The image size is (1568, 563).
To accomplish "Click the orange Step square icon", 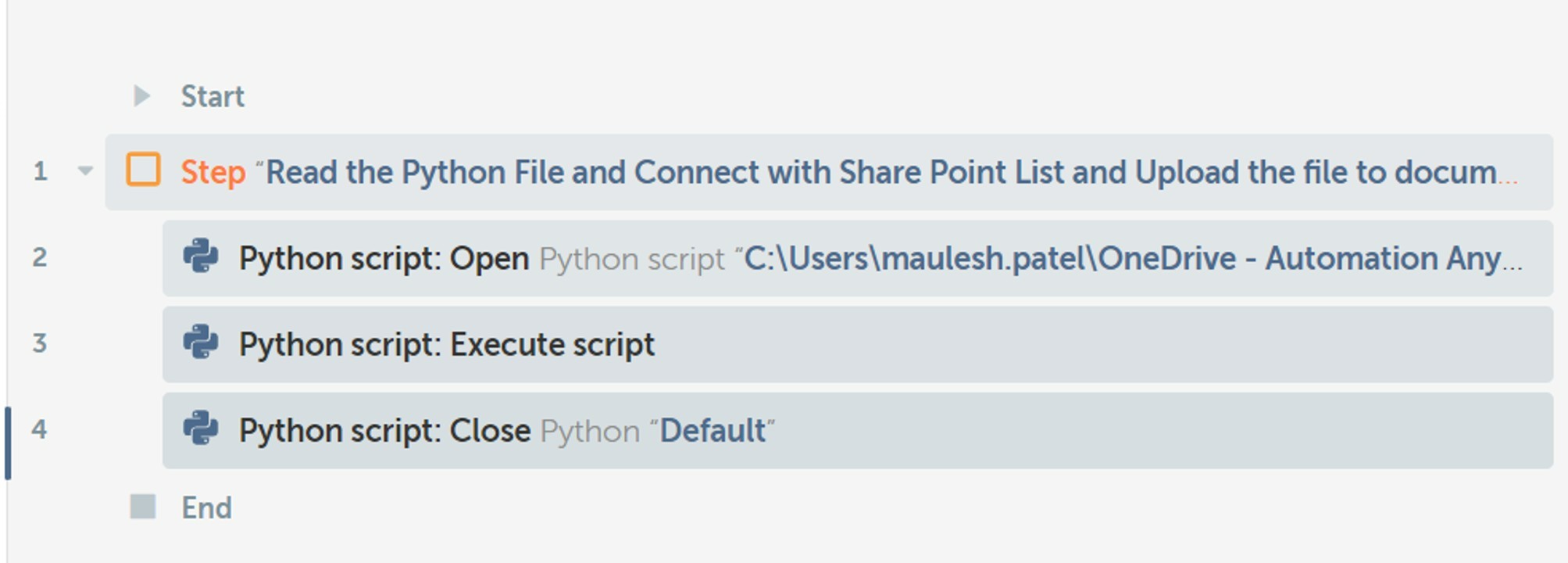I will (x=144, y=170).
